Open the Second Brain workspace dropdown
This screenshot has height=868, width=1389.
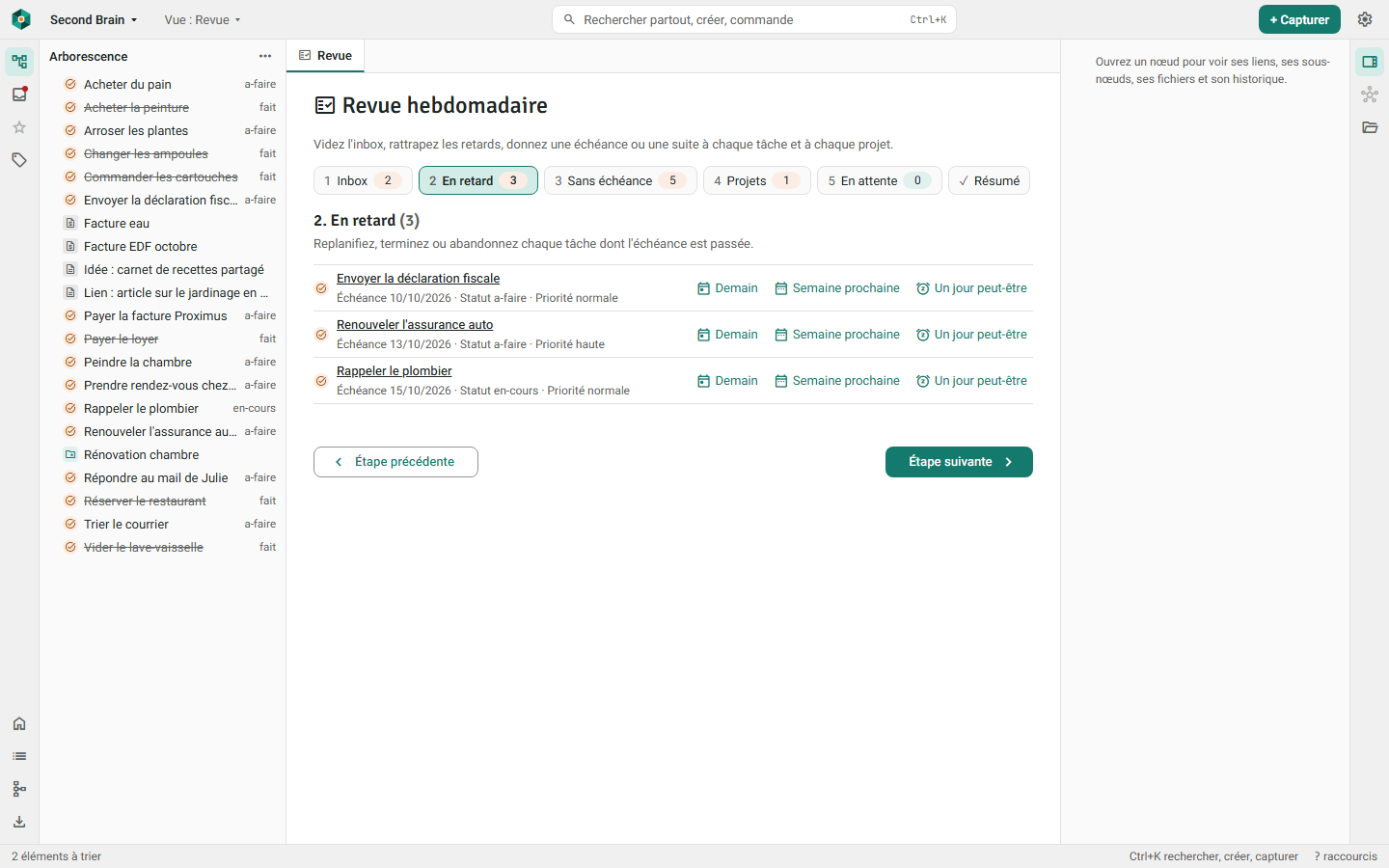[94, 19]
